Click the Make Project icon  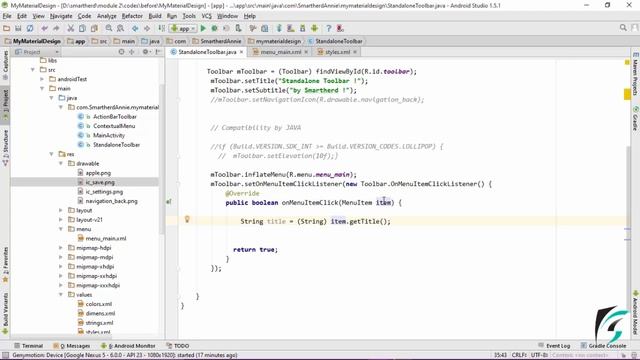[x=162, y=28]
